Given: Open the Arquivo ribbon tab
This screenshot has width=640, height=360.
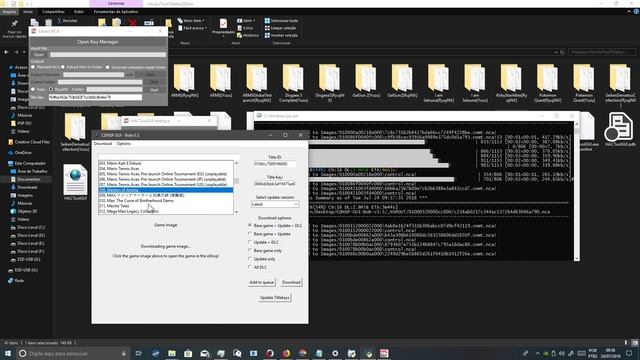Looking at the screenshot, I should 9,12.
